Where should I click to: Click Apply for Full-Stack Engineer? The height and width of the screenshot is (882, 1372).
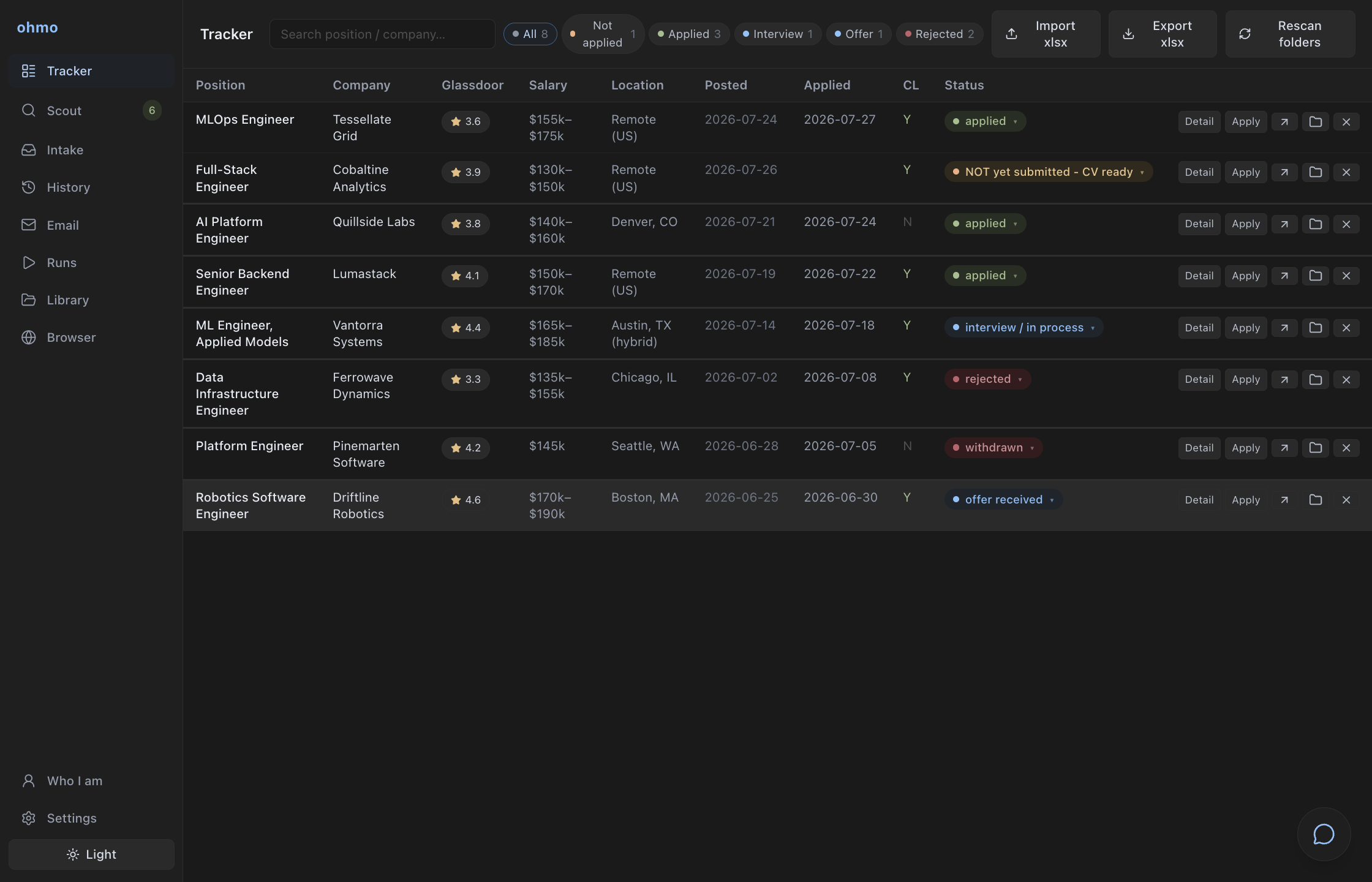(1246, 172)
